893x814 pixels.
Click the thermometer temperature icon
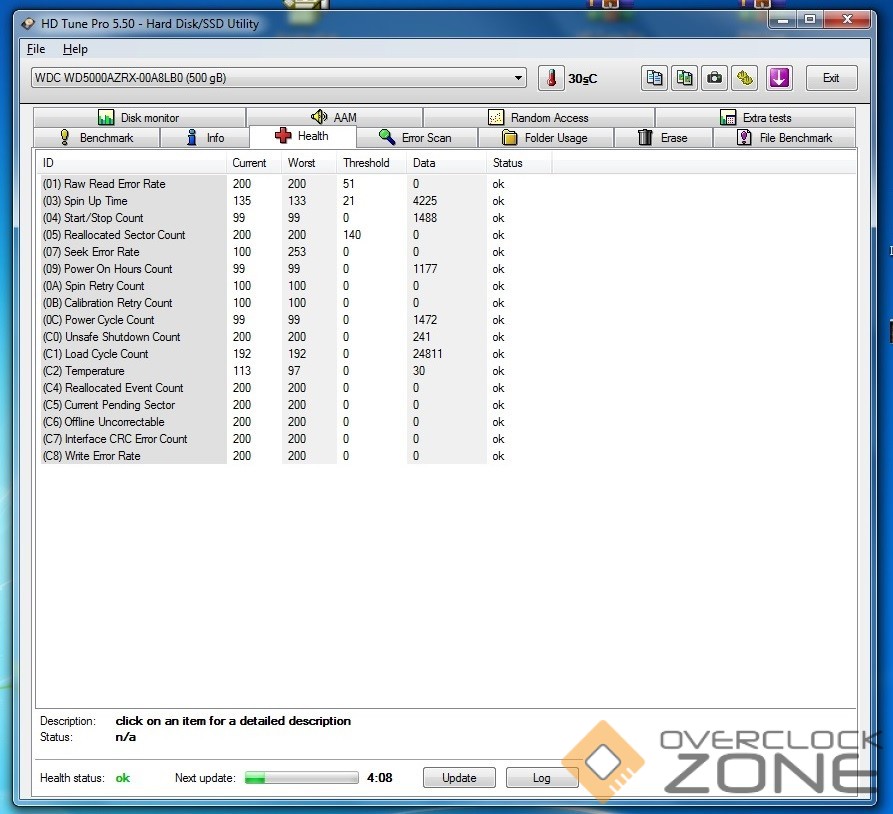pos(551,78)
